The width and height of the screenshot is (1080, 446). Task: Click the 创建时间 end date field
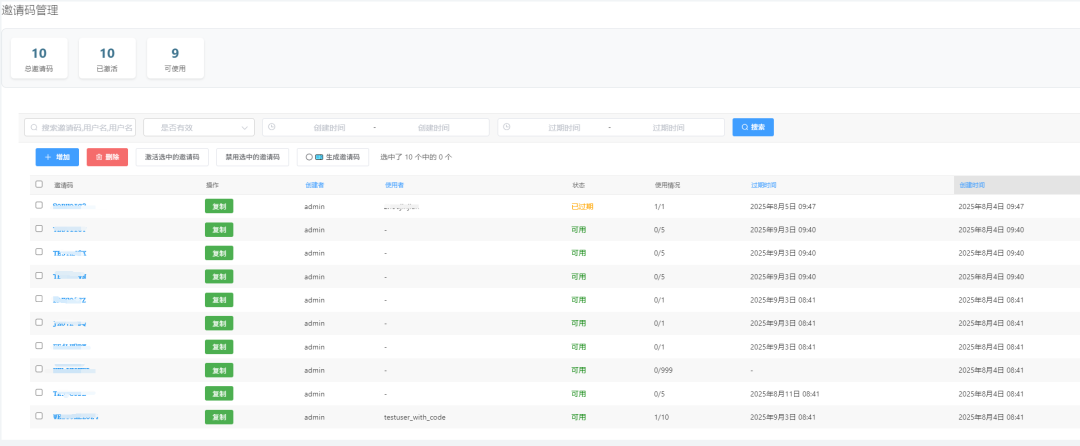433,127
